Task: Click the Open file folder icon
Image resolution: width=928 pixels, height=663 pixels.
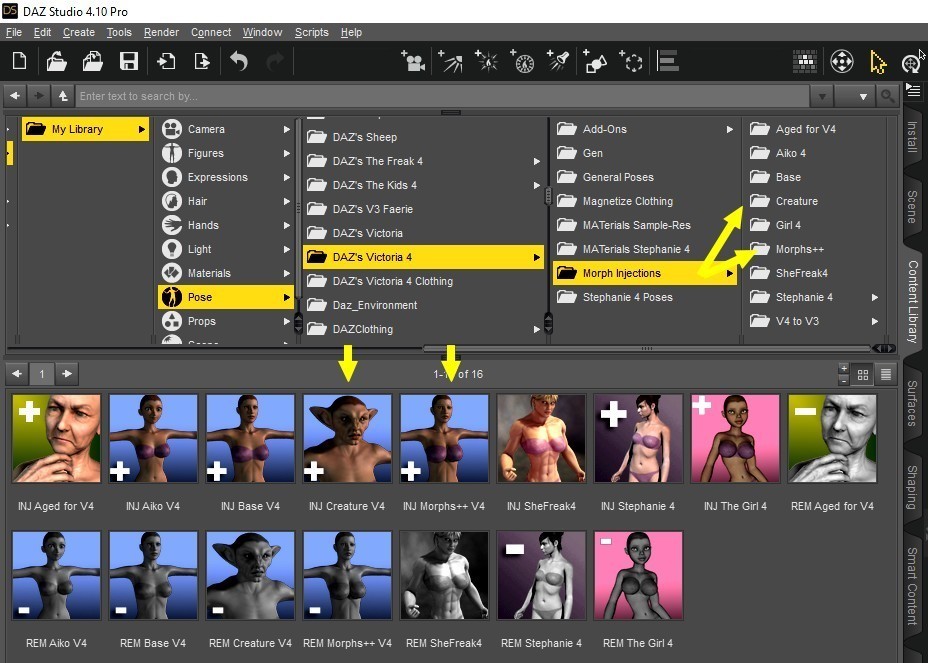Action: pyautogui.click(x=56, y=61)
